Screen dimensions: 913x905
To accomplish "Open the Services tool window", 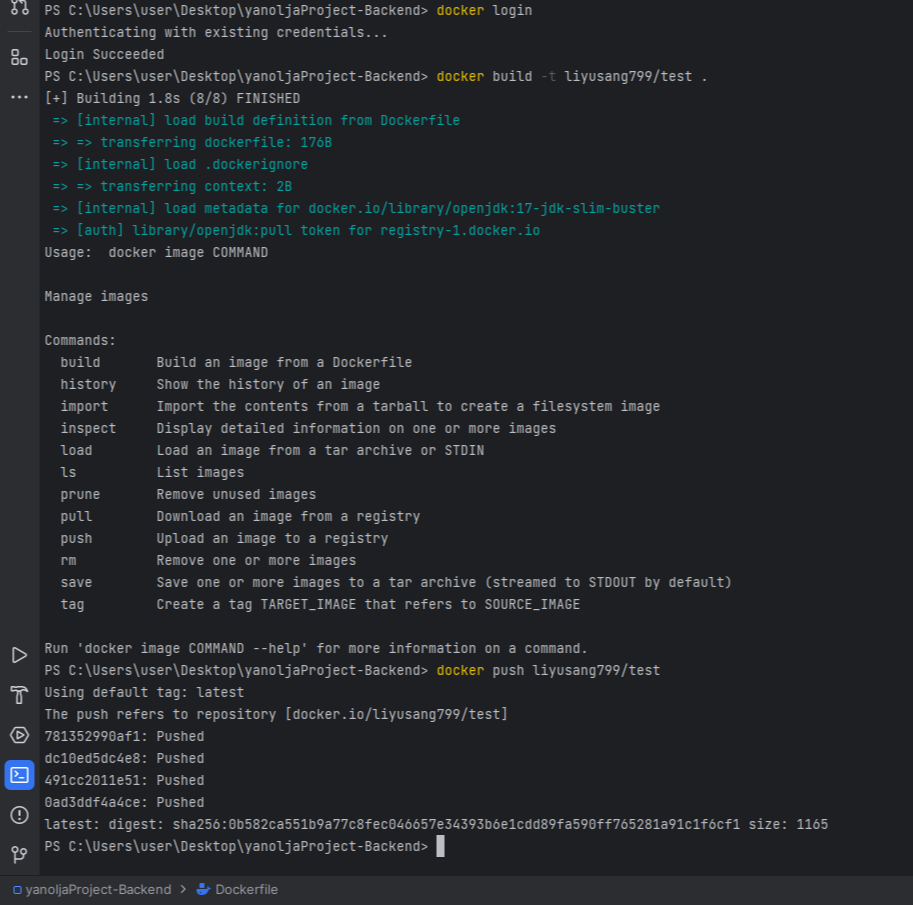I will pyautogui.click(x=19, y=735).
